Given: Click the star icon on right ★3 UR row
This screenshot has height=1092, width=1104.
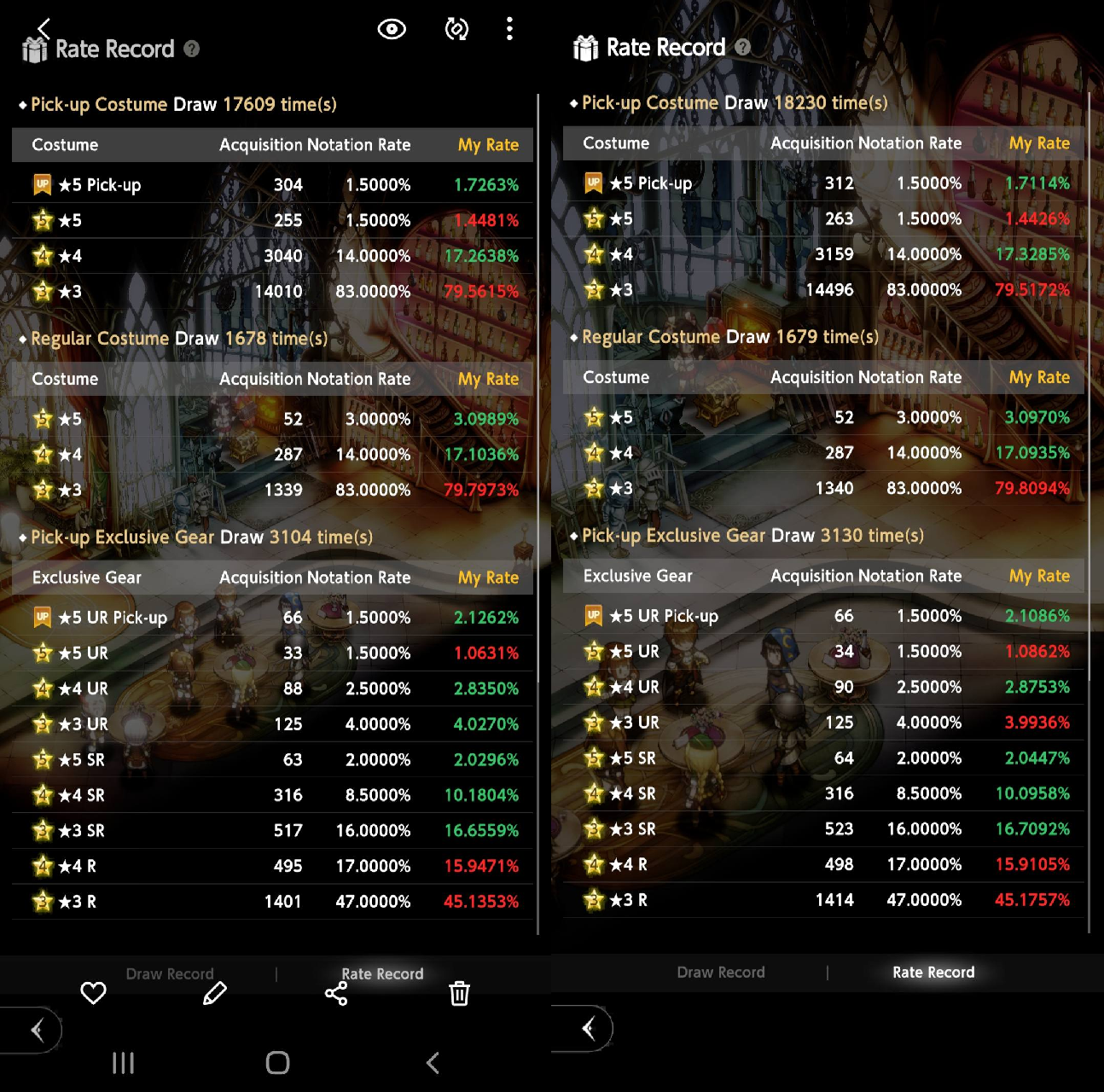Looking at the screenshot, I should 594,722.
